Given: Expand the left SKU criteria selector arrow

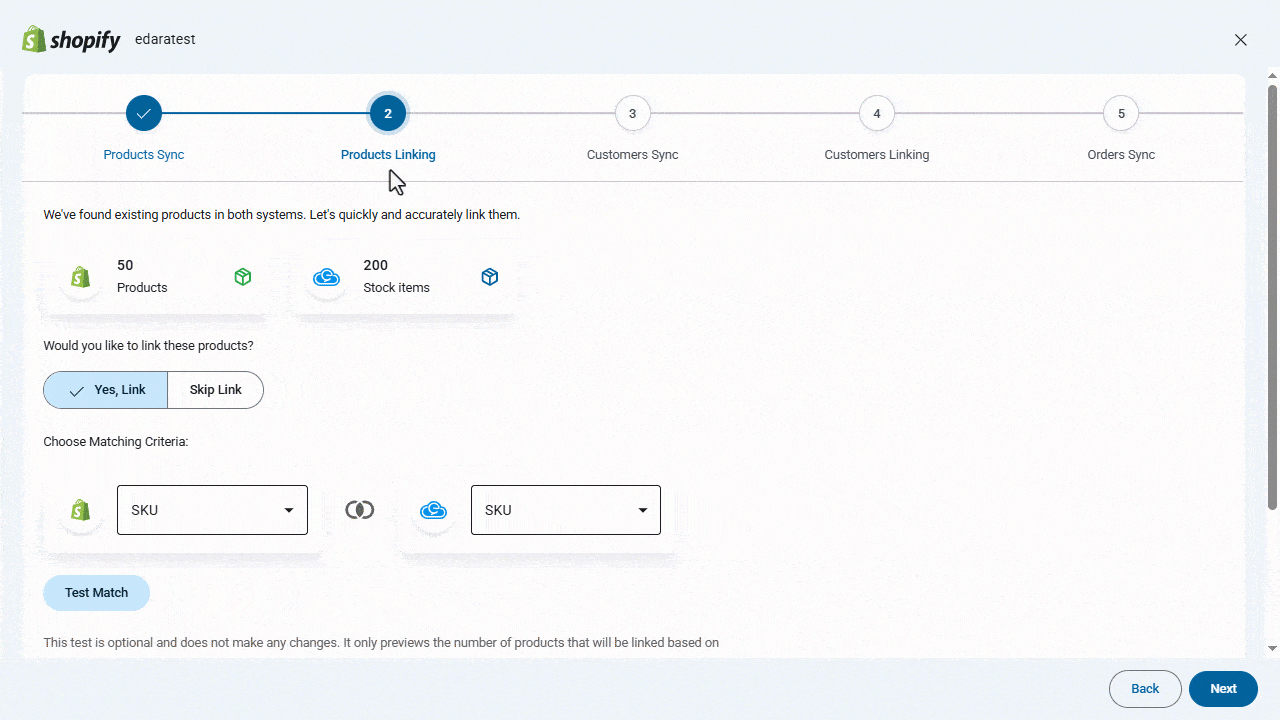Looking at the screenshot, I should coord(289,509).
